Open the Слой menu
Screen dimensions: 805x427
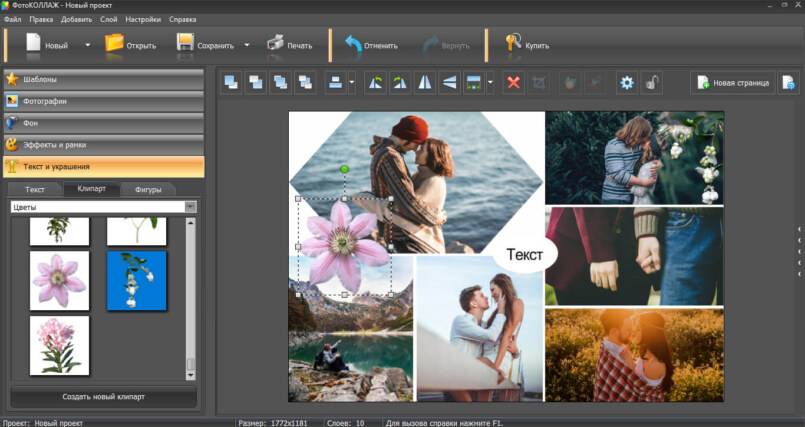pos(108,19)
